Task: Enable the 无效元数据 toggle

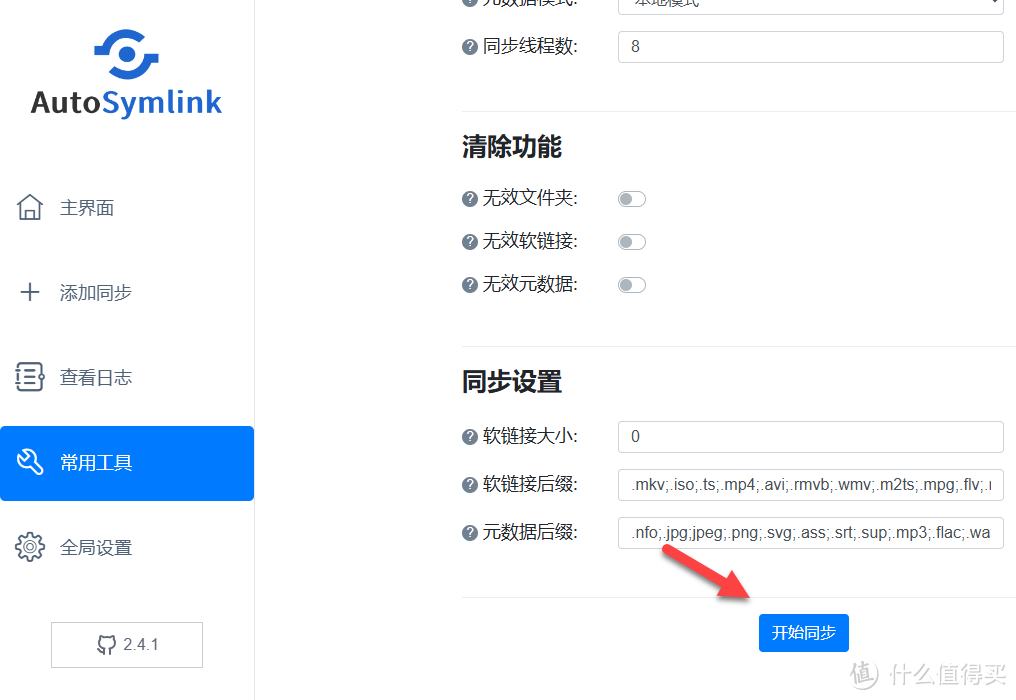Action: coord(631,284)
